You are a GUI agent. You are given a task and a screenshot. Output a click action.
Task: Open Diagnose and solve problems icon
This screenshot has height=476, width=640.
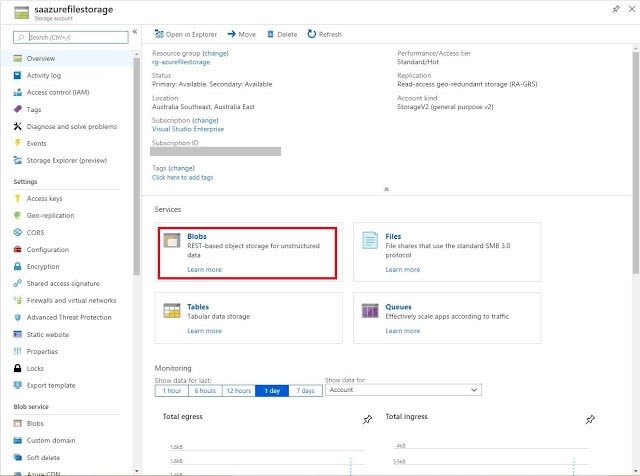(x=17, y=127)
